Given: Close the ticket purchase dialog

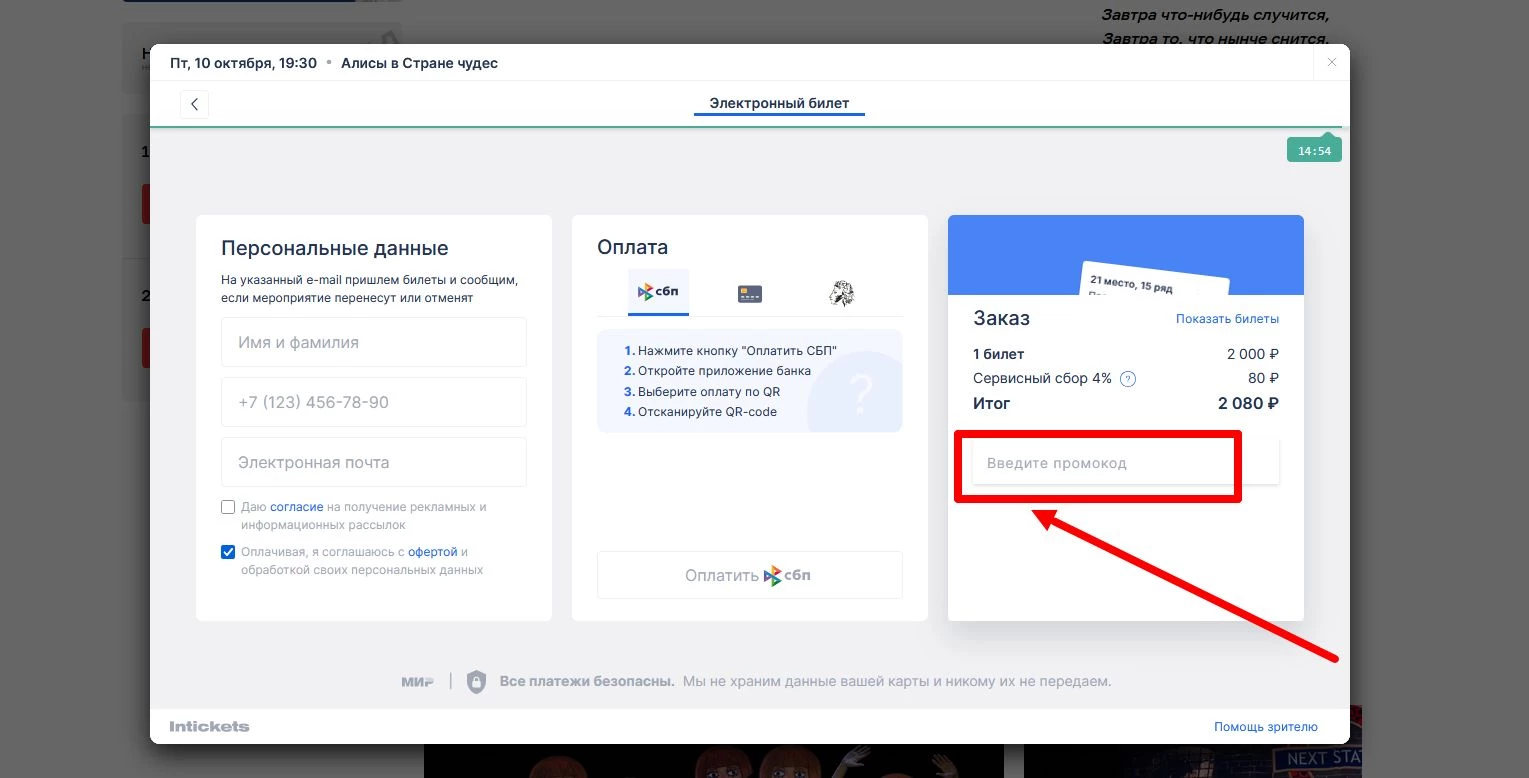Looking at the screenshot, I should click(1331, 62).
